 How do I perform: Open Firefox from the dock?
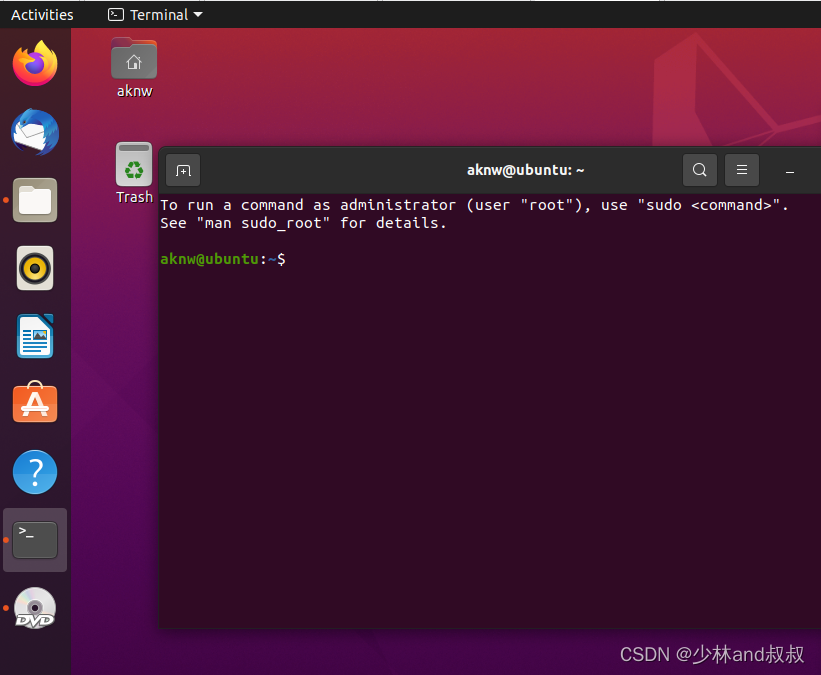pyautogui.click(x=35, y=64)
